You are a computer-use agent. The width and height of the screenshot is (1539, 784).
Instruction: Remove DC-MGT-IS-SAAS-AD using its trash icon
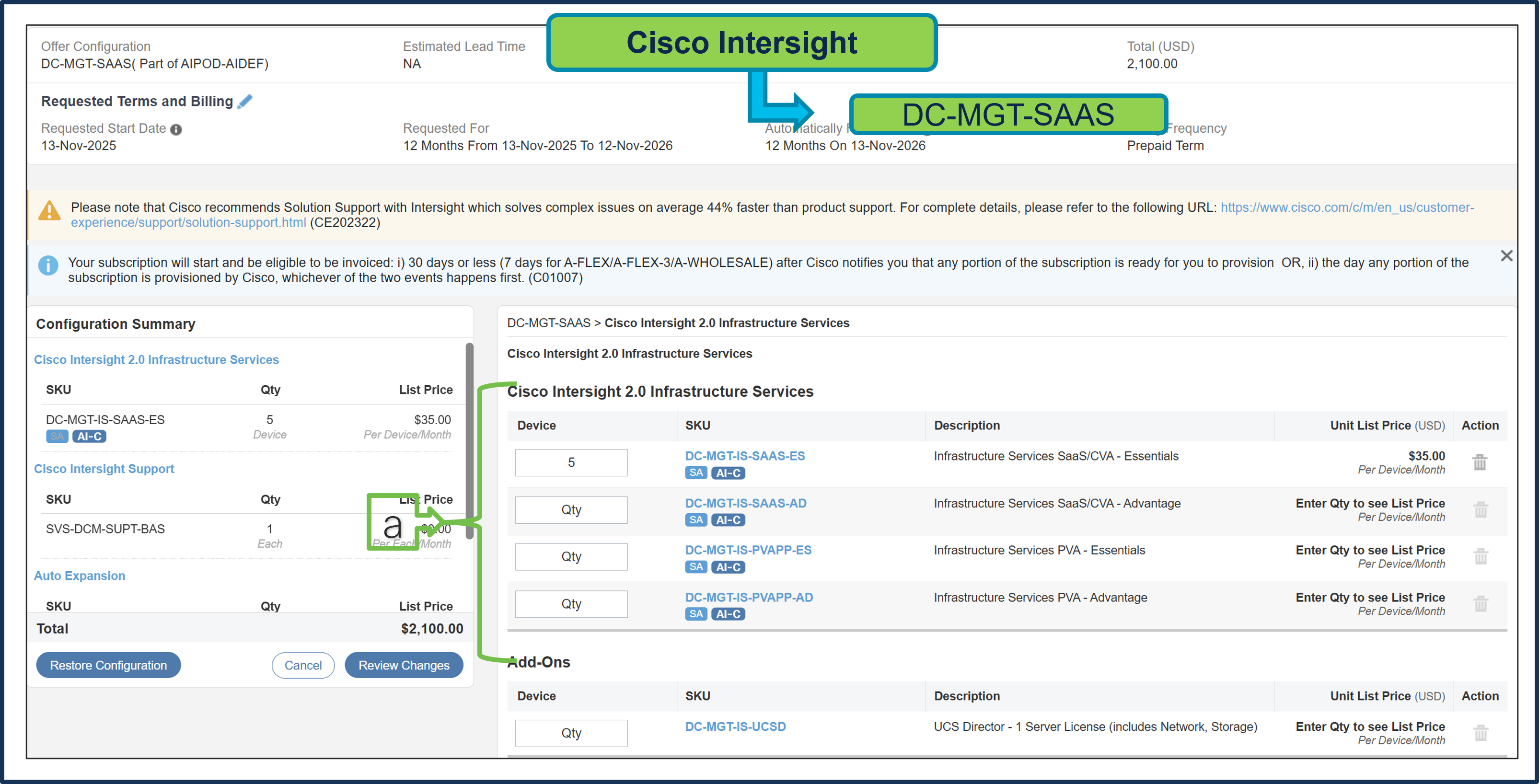(x=1481, y=509)
